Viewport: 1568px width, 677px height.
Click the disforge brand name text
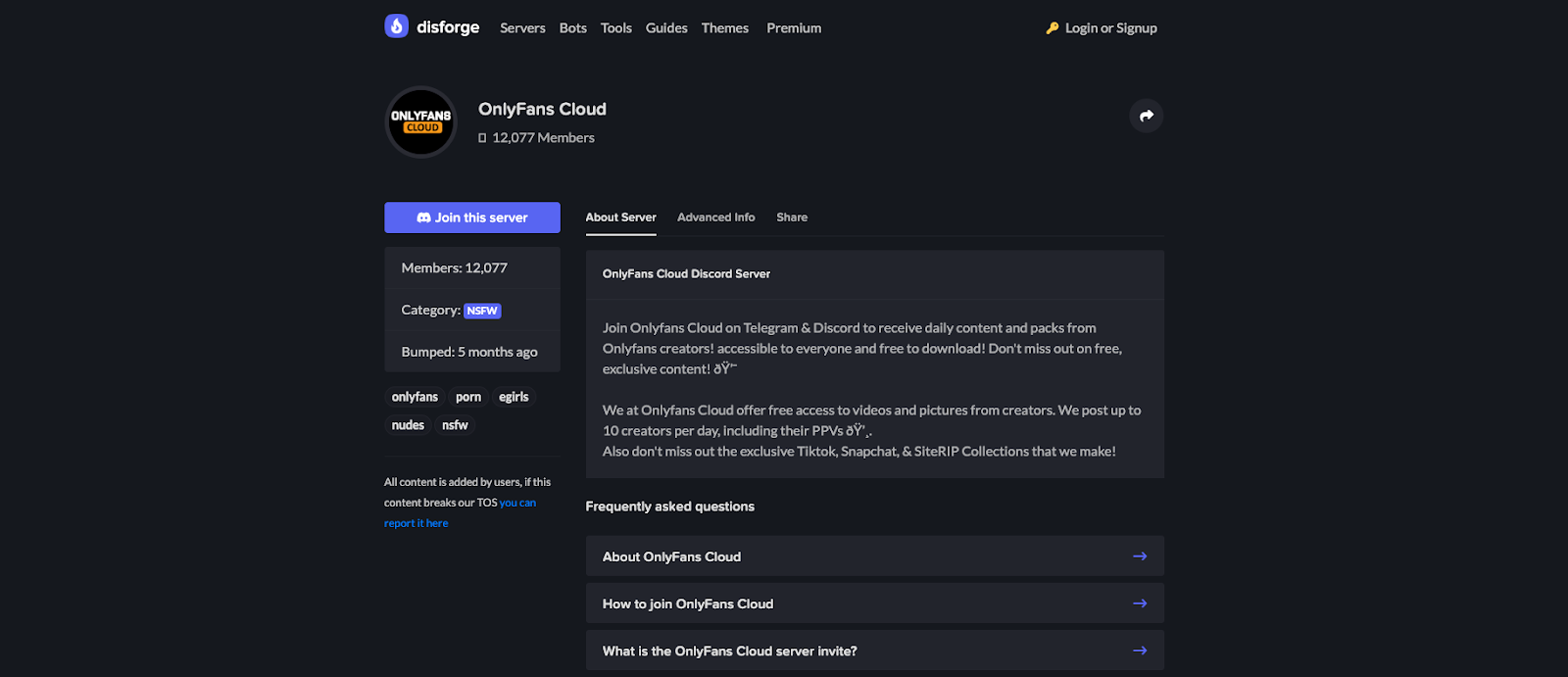coord(448,27)
